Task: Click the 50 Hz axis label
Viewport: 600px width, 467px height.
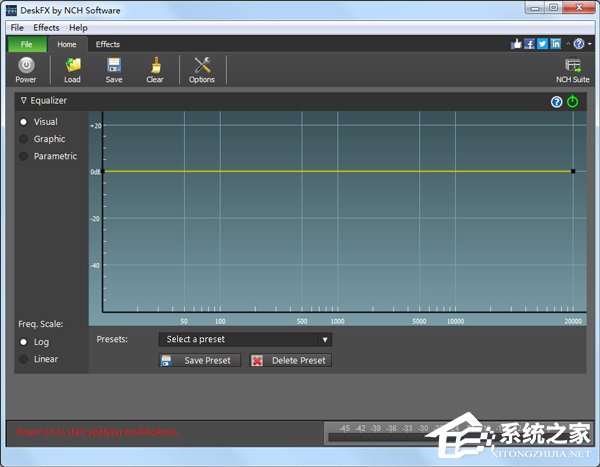Action: coord(184,321)
